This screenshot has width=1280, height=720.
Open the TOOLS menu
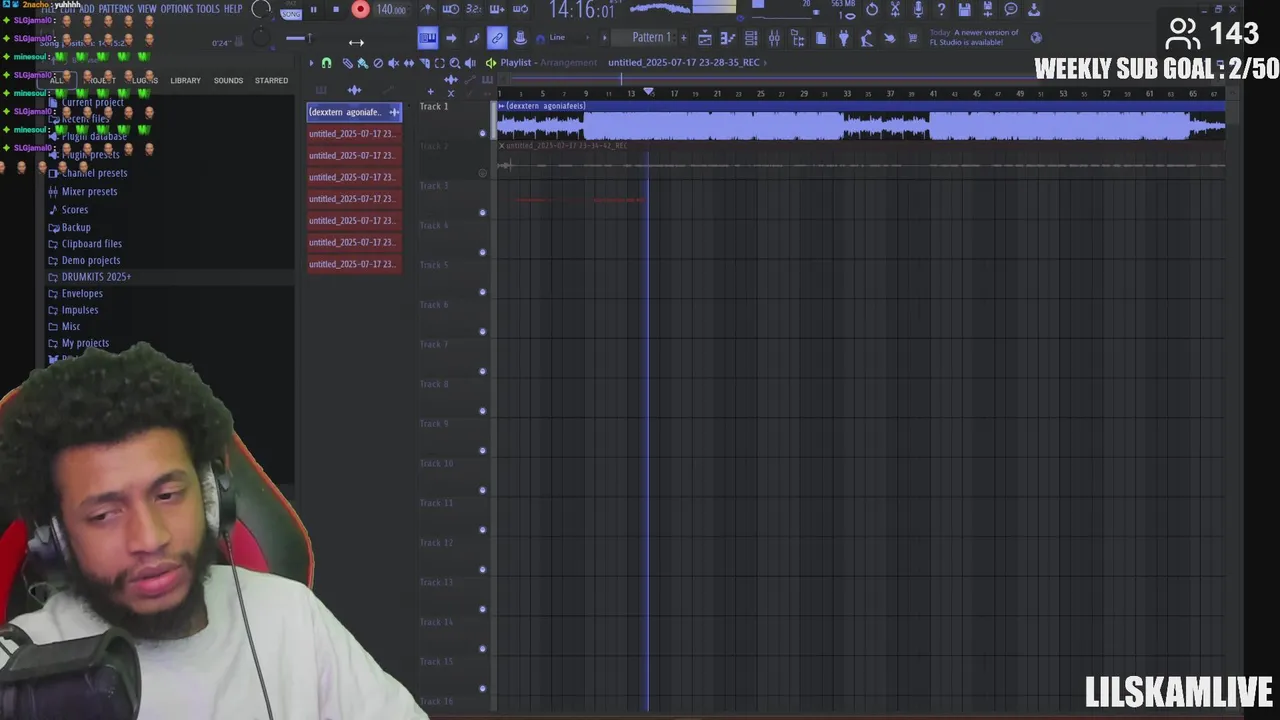tap(208, 9)
